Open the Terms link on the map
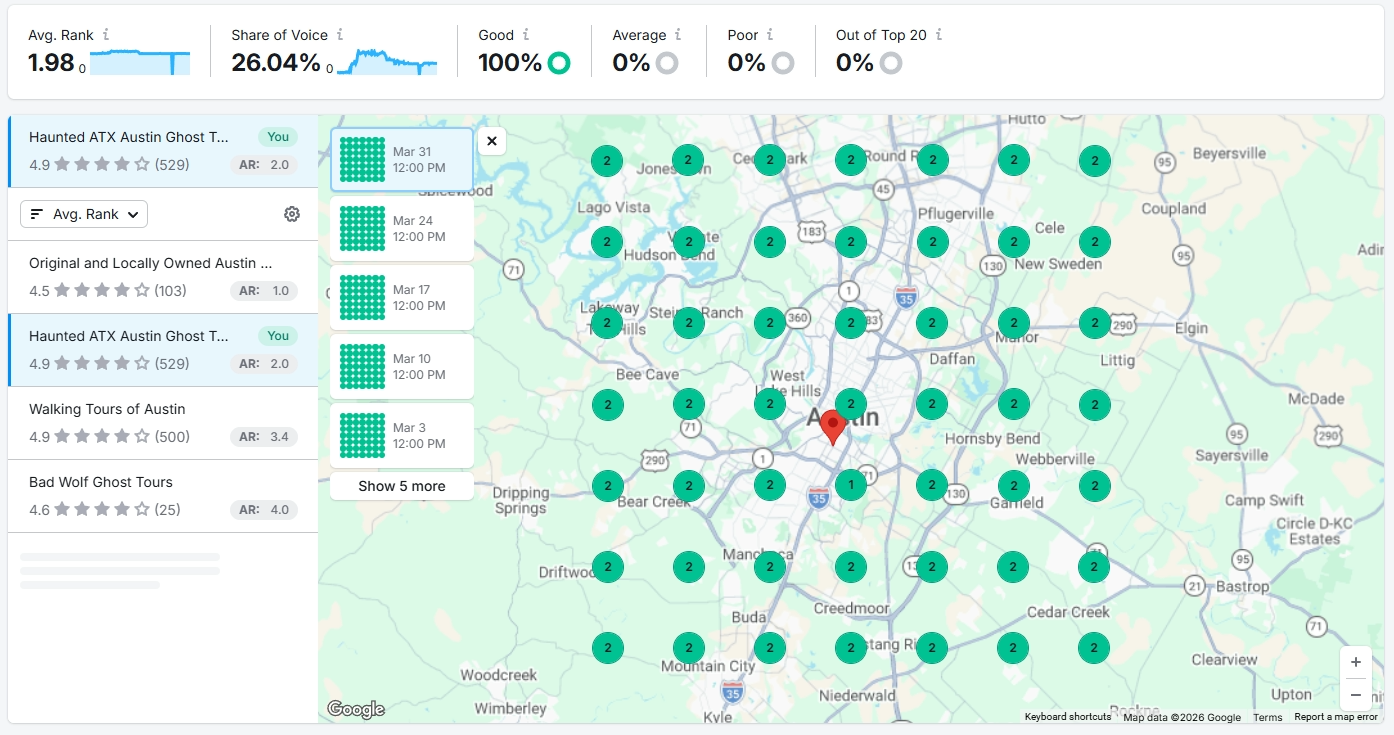The width and height of the screenshot is (1394, 735). point(1267,717)
